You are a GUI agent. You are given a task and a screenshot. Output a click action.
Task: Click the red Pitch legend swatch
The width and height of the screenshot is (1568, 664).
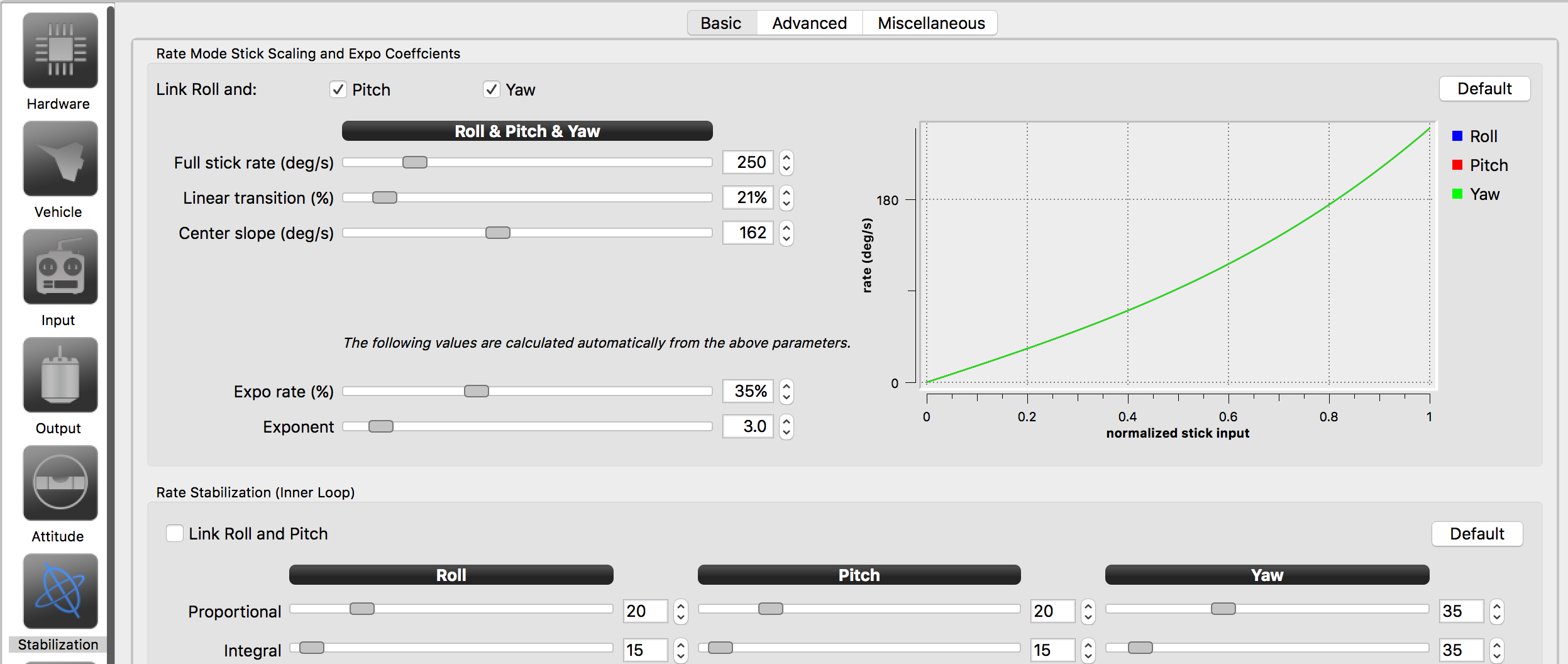(x=1457, y=165)
